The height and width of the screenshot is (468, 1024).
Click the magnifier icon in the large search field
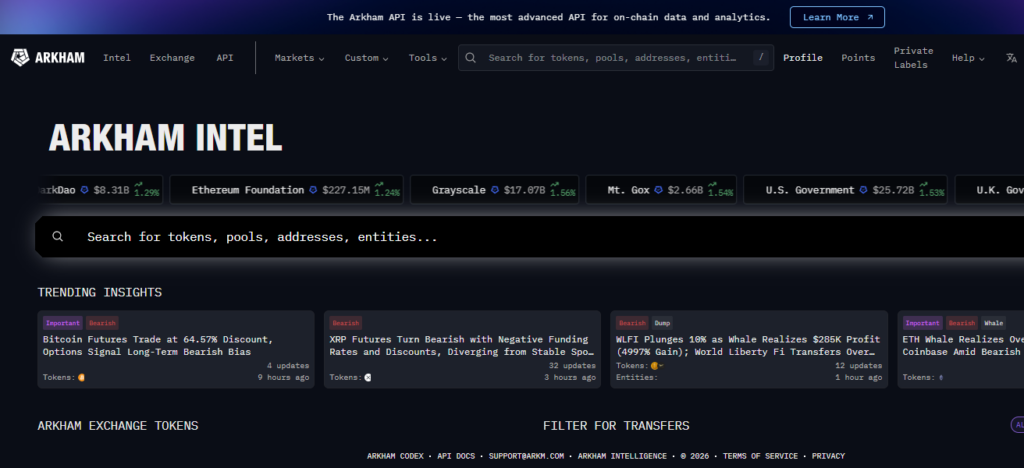click(57, 236)
